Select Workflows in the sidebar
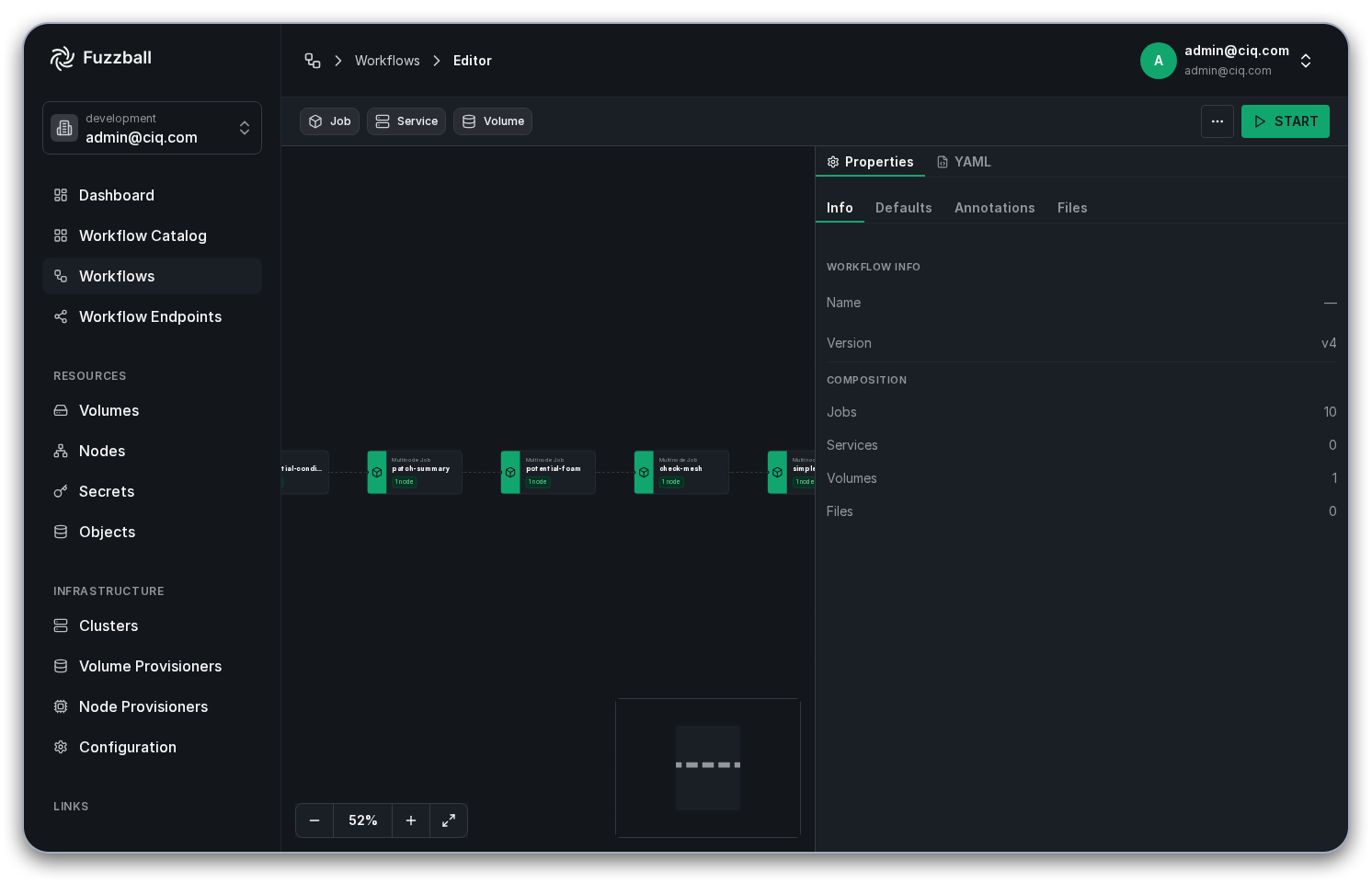This screenshot has height=883, width=1372. pyautogui.click(x=152, y=276)
